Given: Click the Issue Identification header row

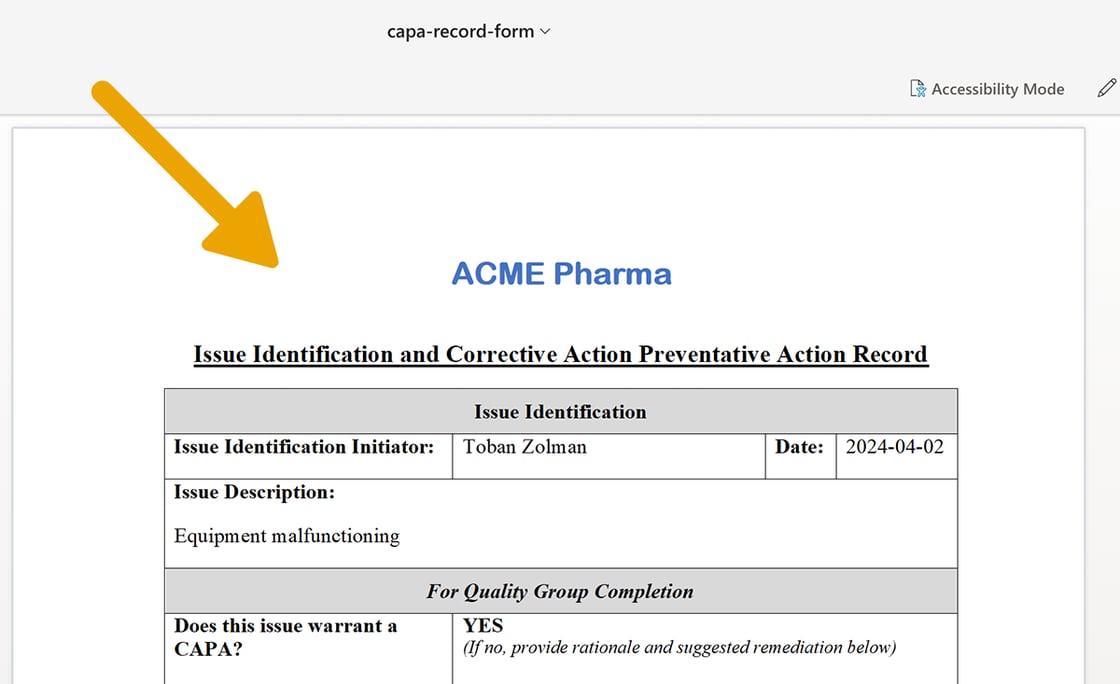Looking at the screenshot, I should coord(560,412).
